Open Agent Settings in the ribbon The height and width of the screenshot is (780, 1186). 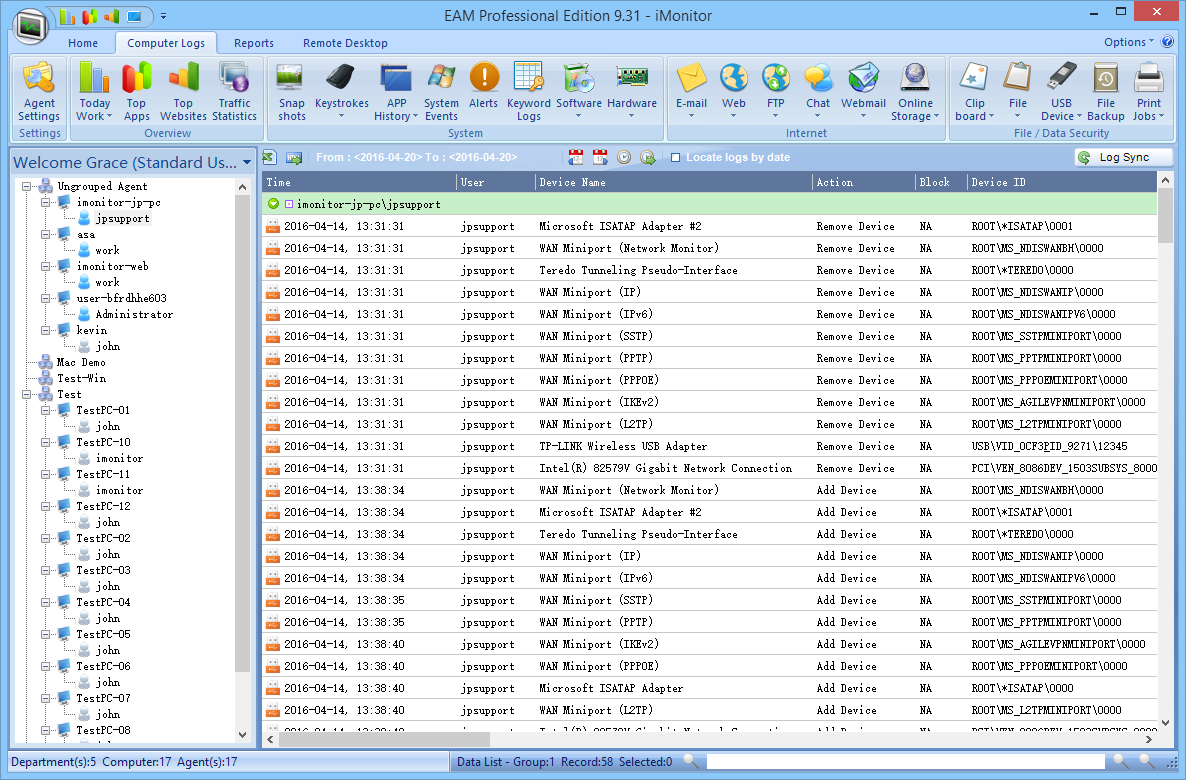[39, 91]
